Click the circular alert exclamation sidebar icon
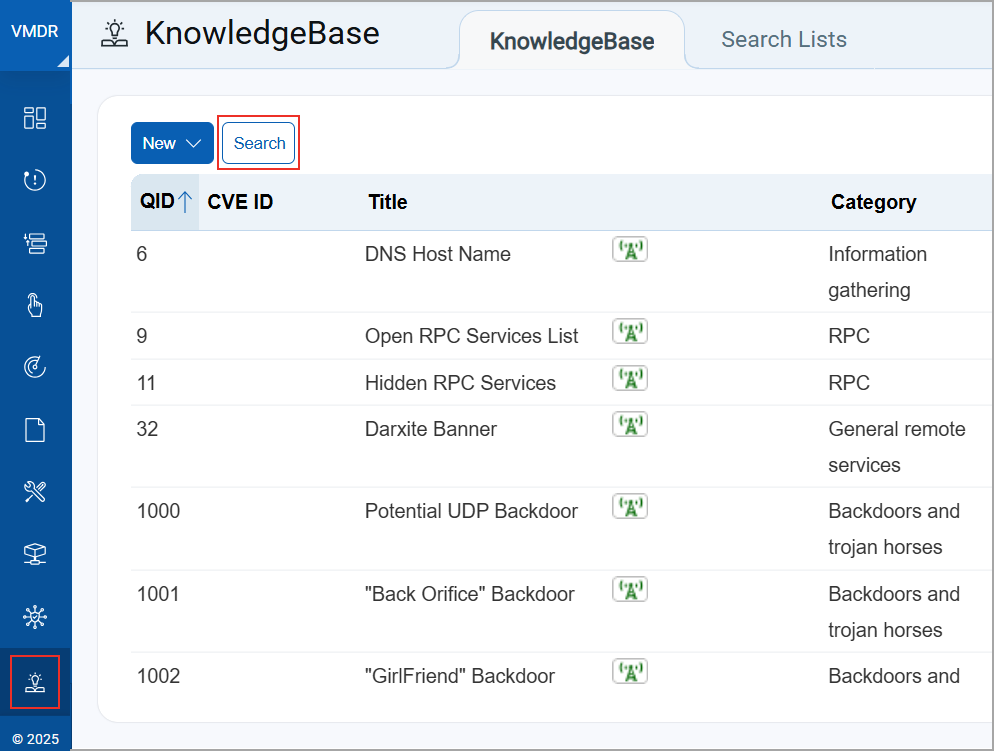Screen dimensions: 994x751 click(35, 180)
